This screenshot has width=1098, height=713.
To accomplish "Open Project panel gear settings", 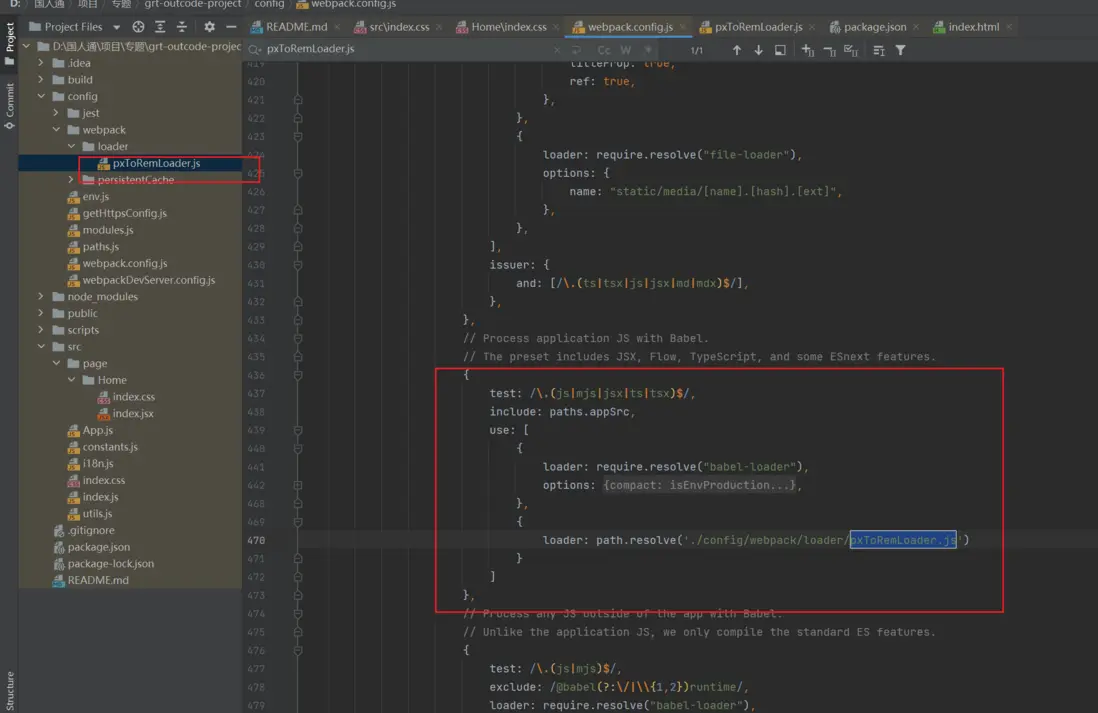I will click(x=209, y=27).
